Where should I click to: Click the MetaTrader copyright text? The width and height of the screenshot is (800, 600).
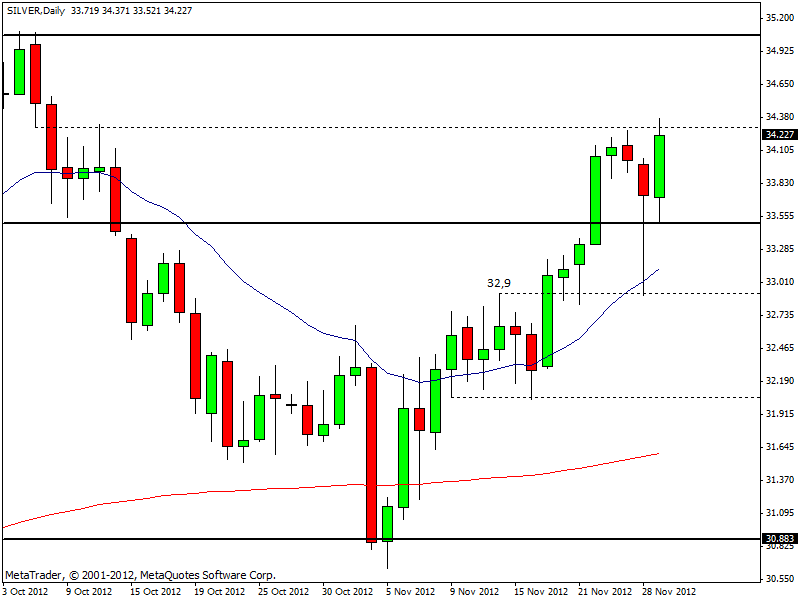140,575
